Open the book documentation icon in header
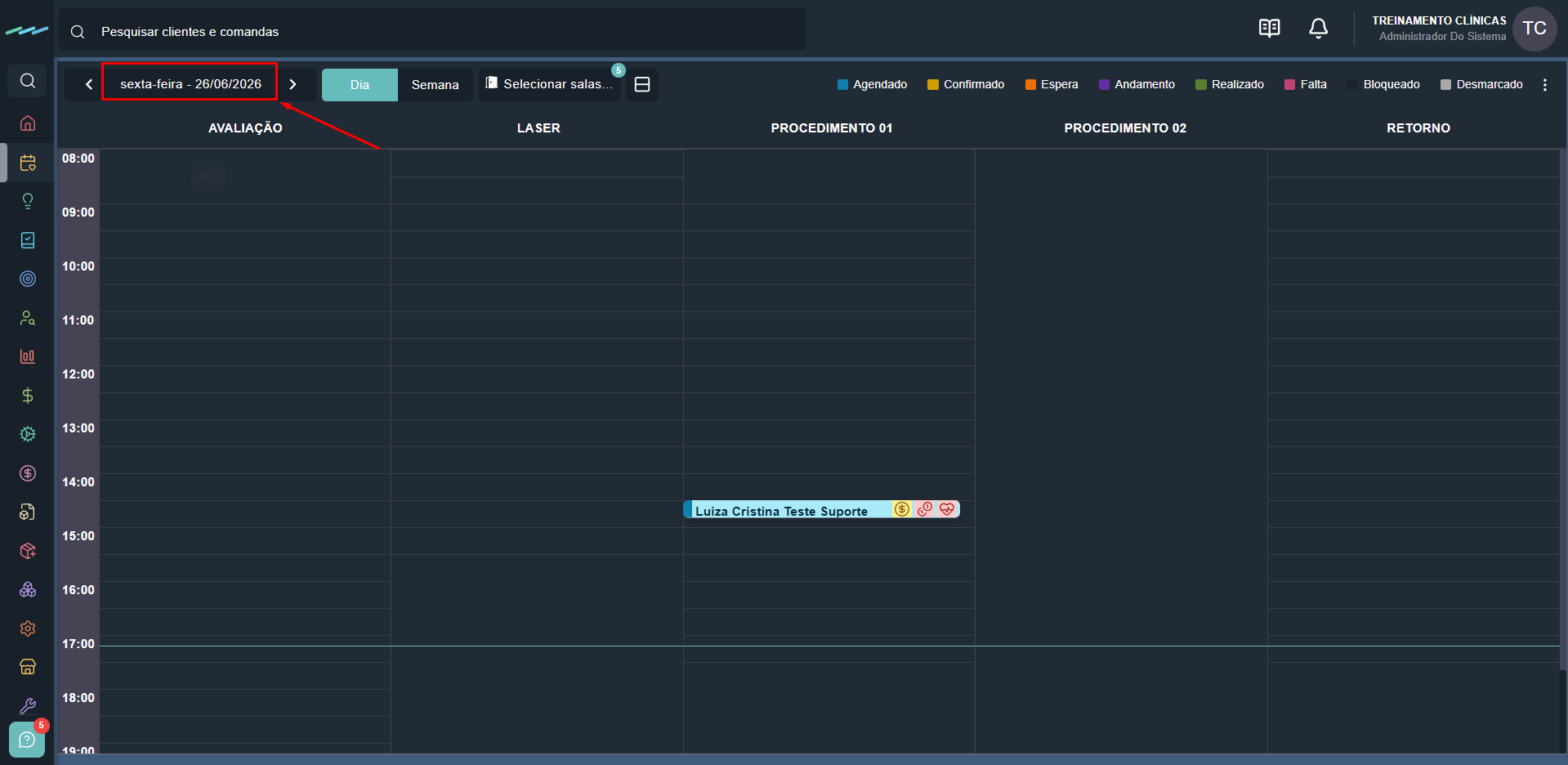Viewport: 1568px width, 765px height. point(1269,29)
